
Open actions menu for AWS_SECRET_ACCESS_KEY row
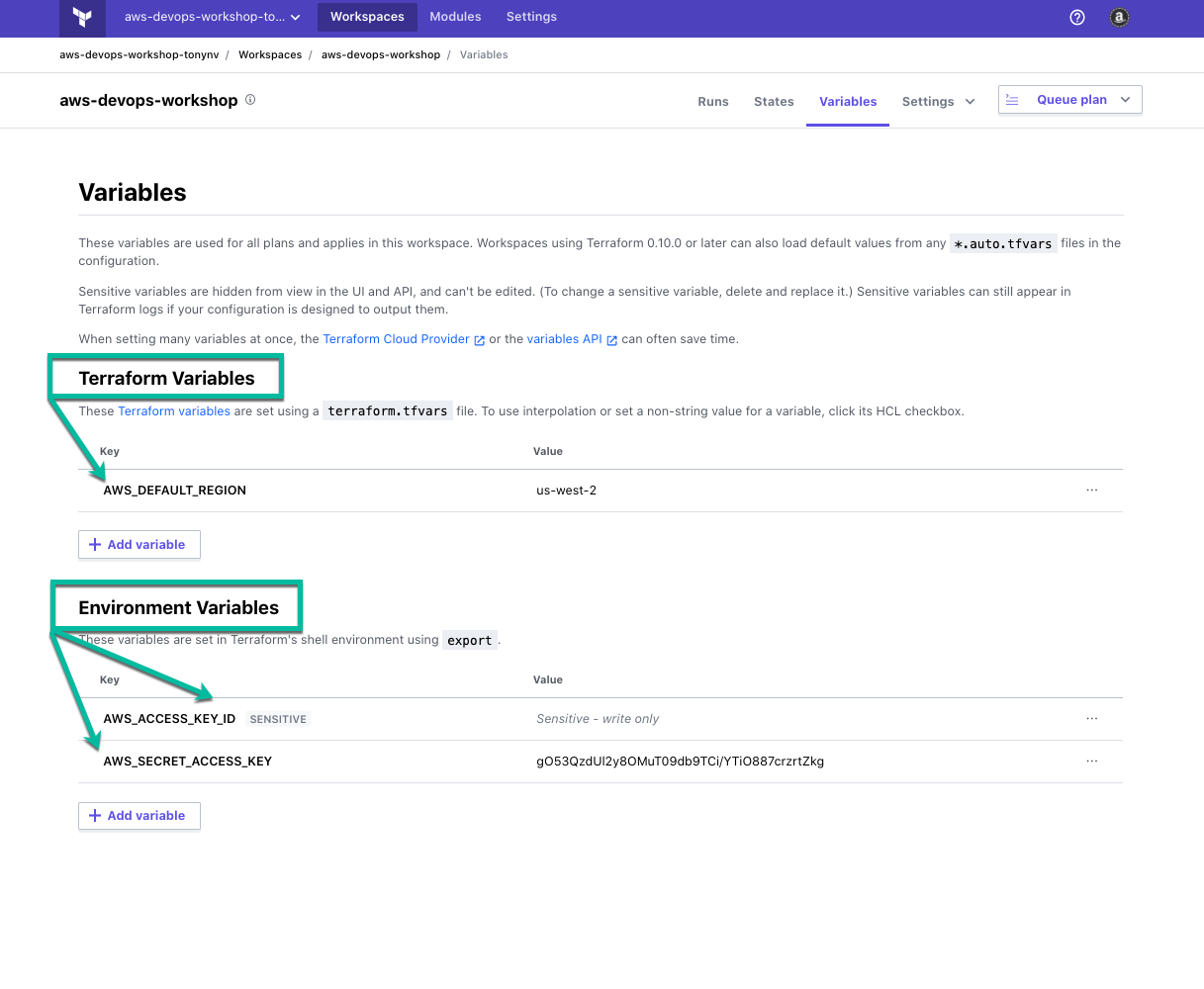1091,762
